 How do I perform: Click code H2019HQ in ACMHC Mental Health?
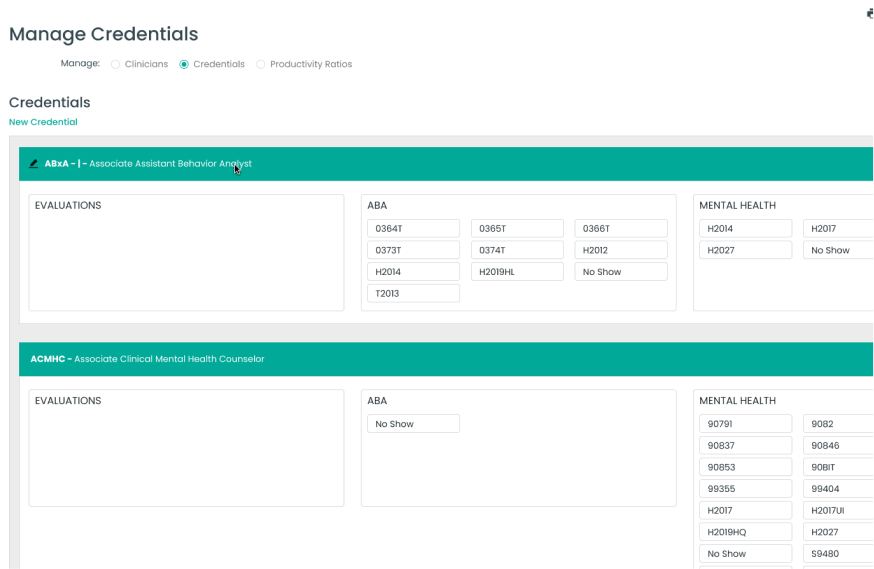click(x=746, y=532)
